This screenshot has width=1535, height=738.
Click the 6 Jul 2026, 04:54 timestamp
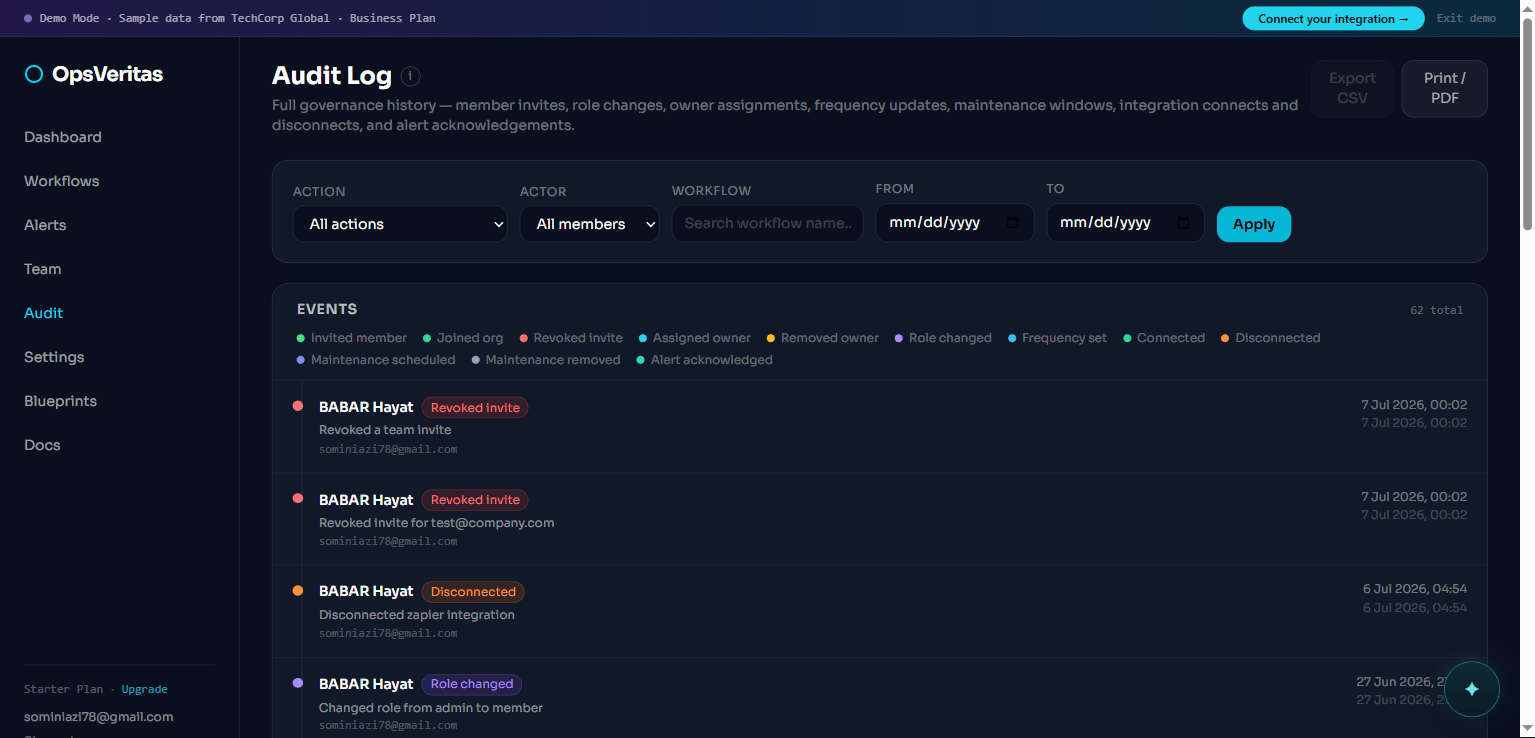(x=1415, y=589)
